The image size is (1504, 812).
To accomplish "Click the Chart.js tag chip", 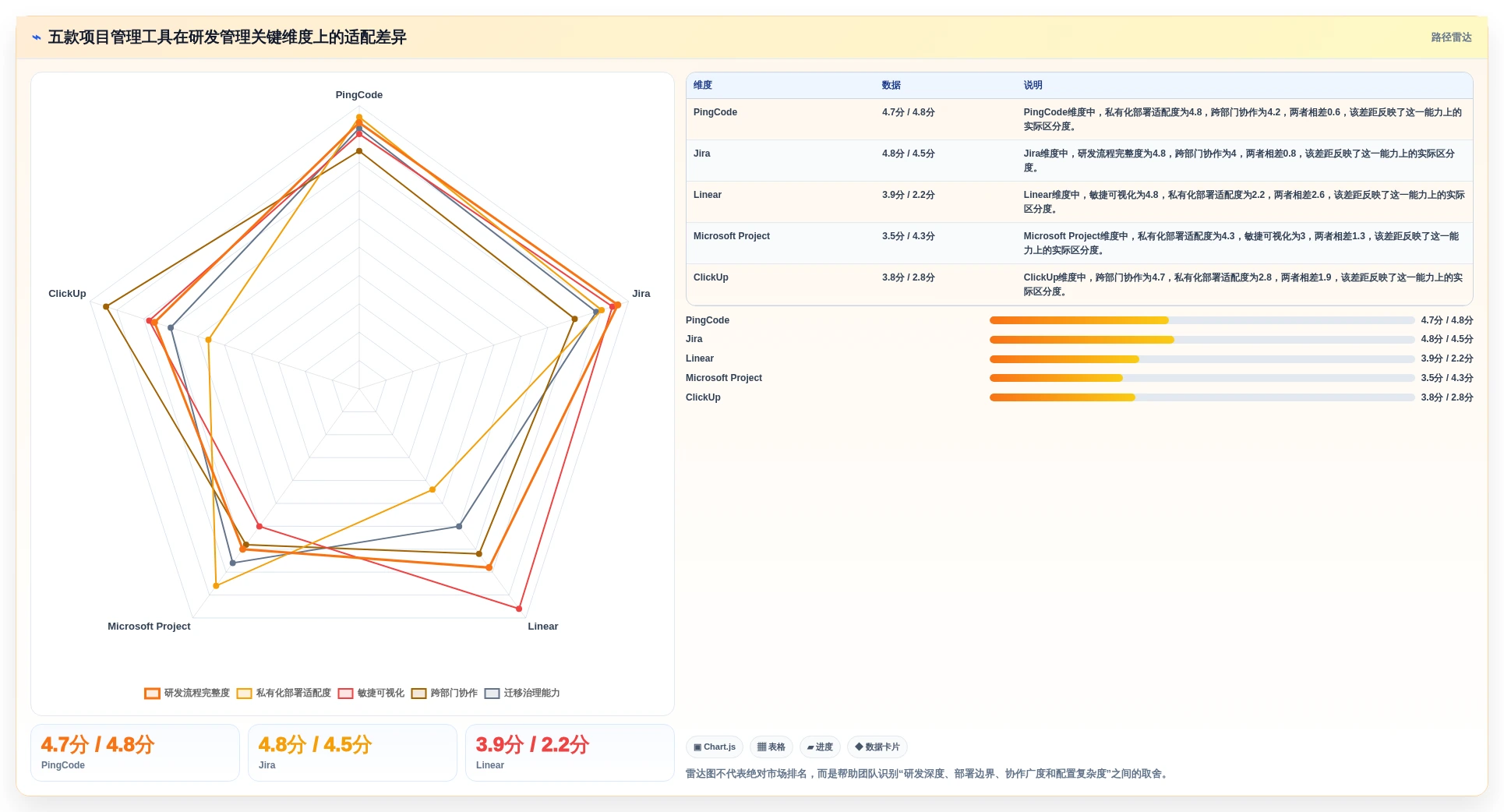I will [715, 747].
